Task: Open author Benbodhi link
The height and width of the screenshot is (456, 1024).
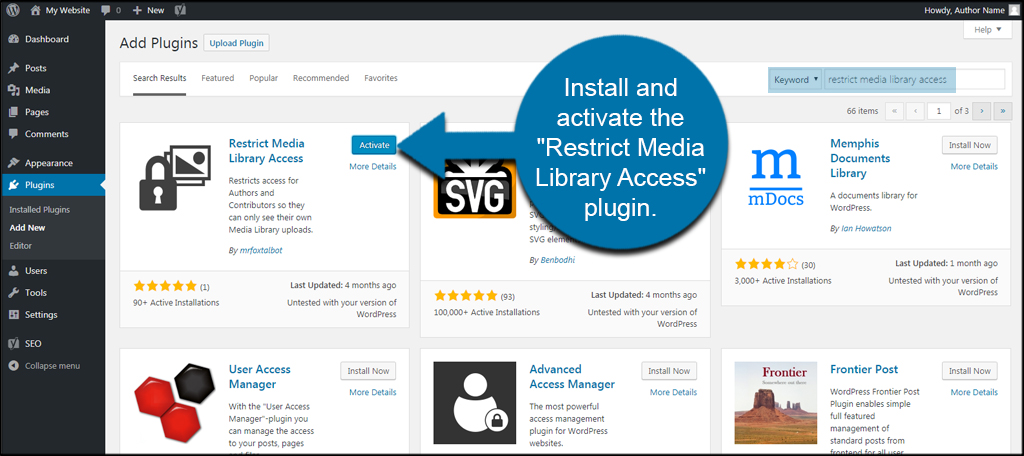Action: tap(558, 260)
